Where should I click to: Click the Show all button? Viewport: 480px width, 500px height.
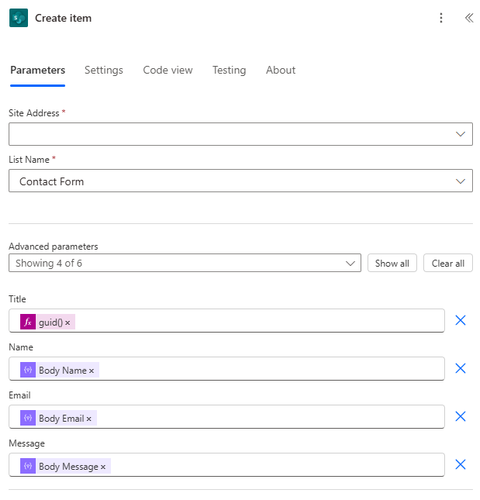coord(392,263)
